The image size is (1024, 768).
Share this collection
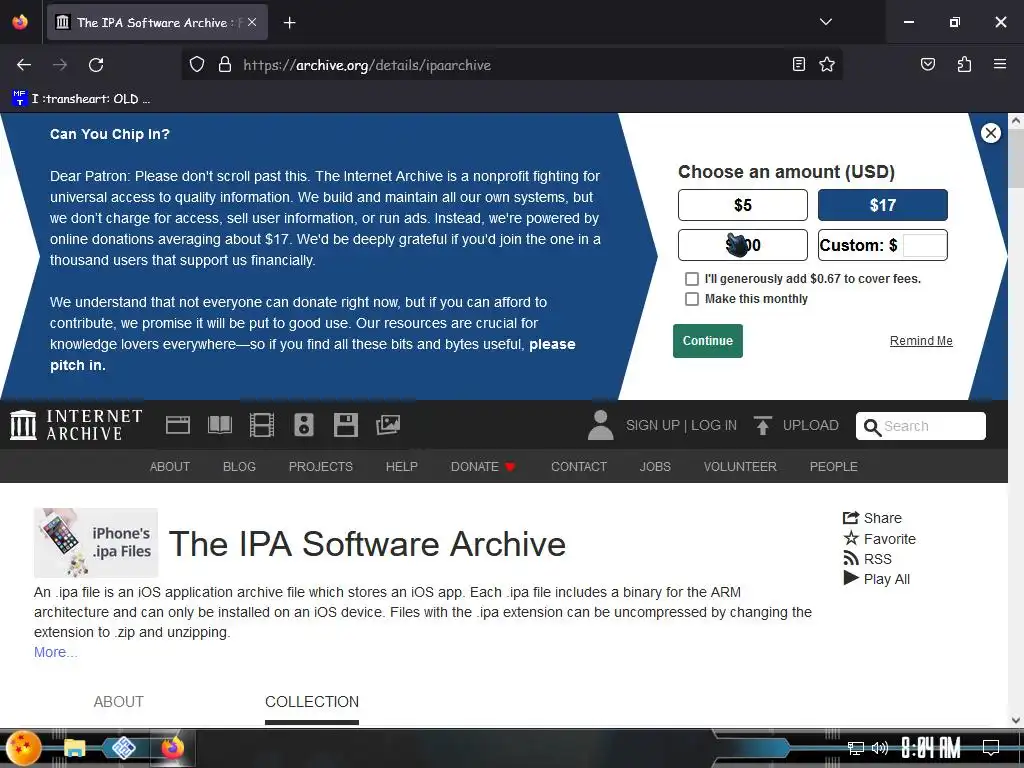(x=872, y=518)
